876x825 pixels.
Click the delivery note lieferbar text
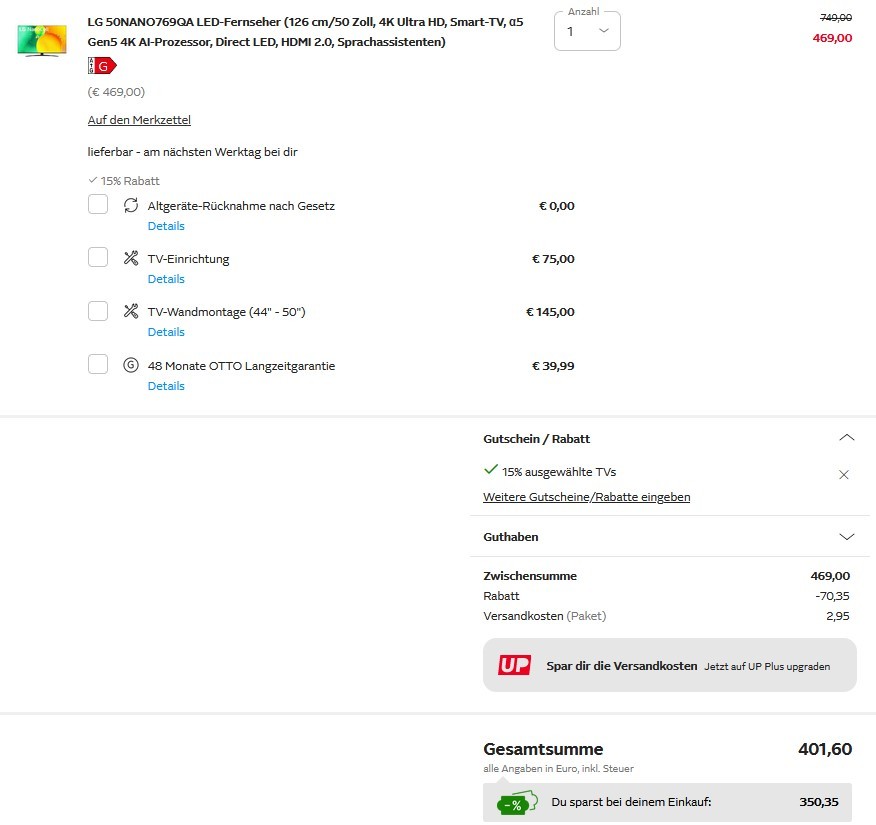click(x=193, y=152)
